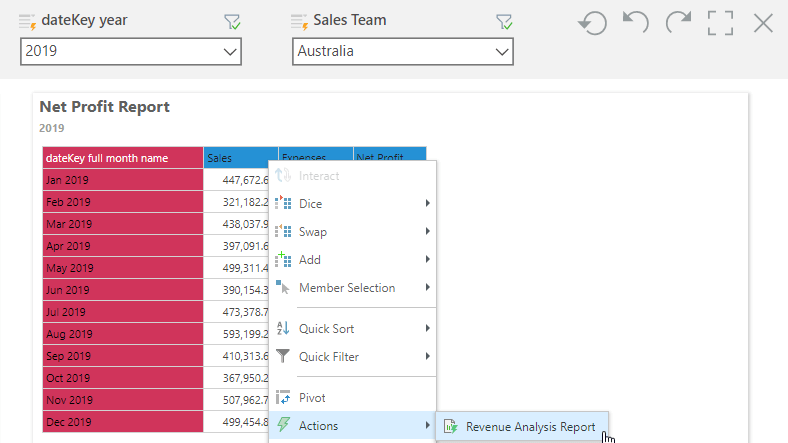Open the Sales Team dropdown showing Australia

click(x=403, y=51)
